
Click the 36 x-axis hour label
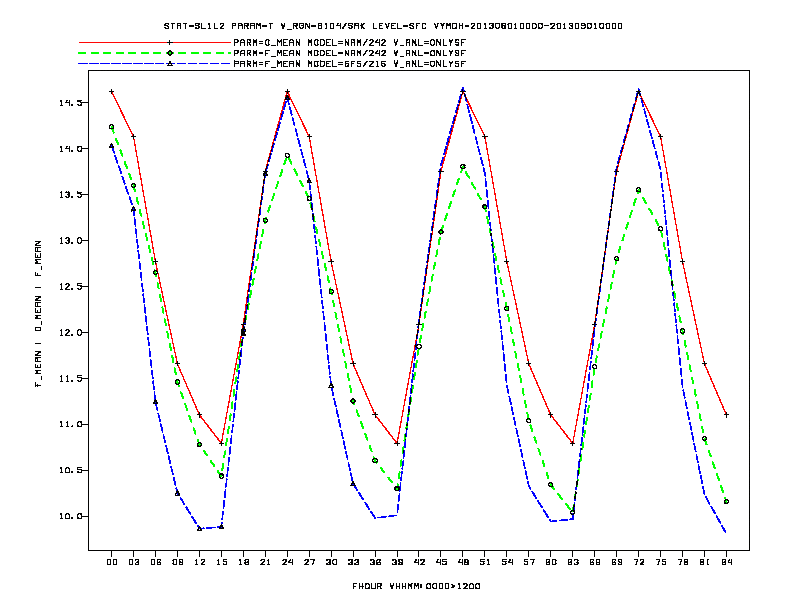tap(375, 562)
